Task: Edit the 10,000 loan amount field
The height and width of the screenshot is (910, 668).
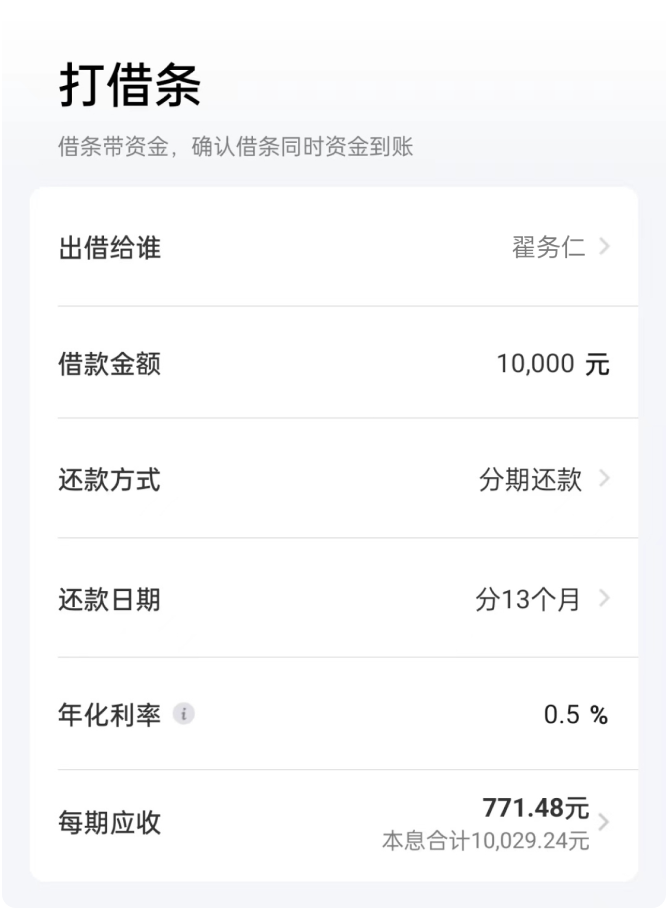Action: pos(535,364)
